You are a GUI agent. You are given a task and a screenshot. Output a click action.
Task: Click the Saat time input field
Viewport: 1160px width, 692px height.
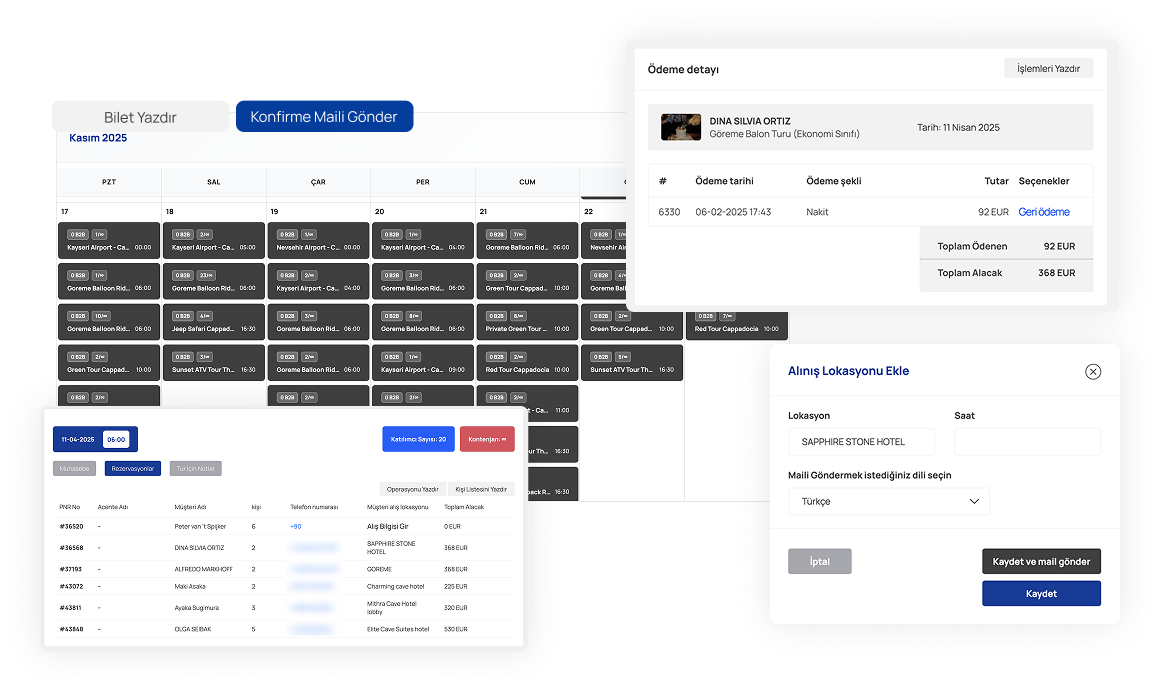point(1027,442)
